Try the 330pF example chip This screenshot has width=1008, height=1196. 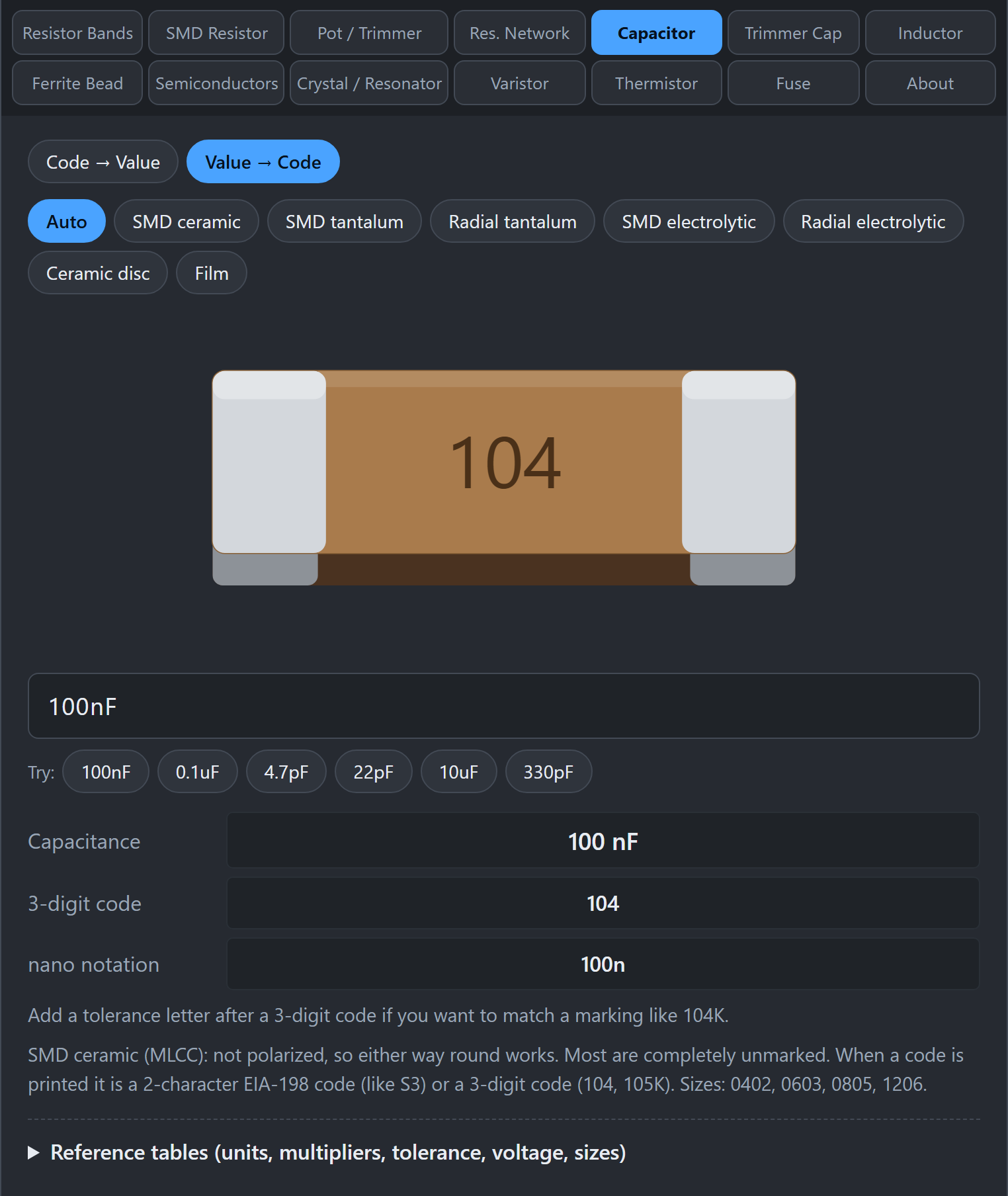pyautogui.click(x=549, y=771)
